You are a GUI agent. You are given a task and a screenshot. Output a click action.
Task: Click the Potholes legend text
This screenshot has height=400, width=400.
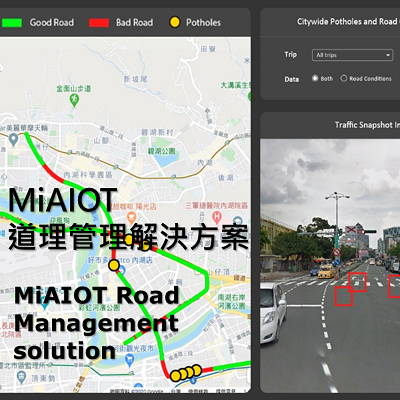pos(203,23)
